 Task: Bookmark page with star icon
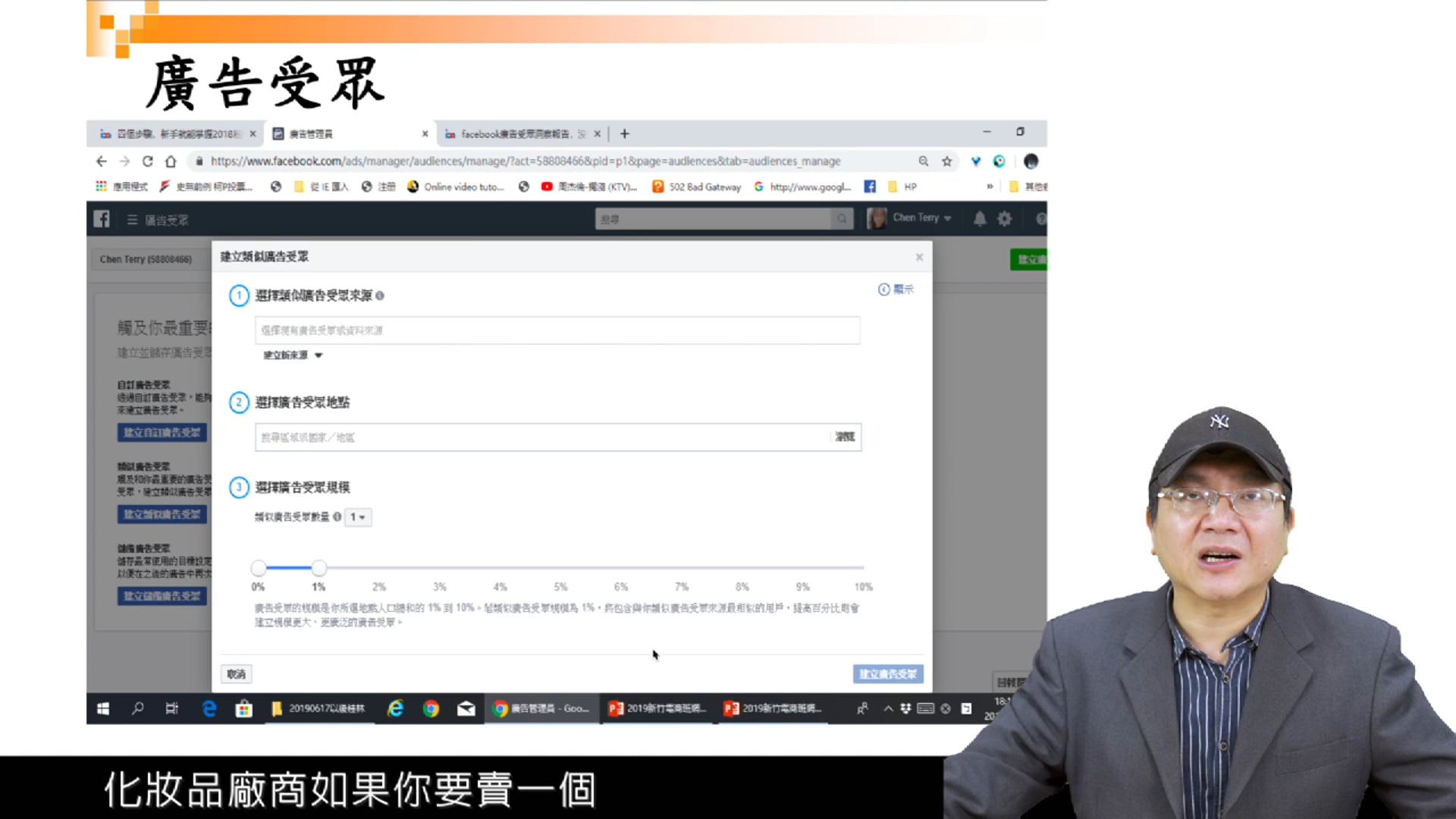click(946, 162)
